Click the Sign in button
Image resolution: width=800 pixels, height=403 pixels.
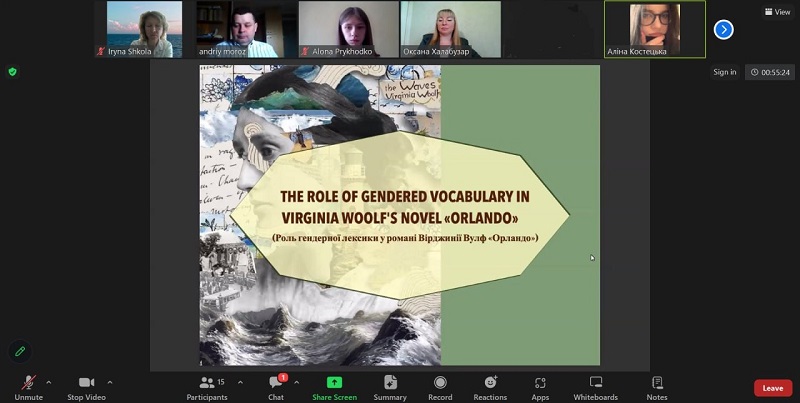click(724, 72)
